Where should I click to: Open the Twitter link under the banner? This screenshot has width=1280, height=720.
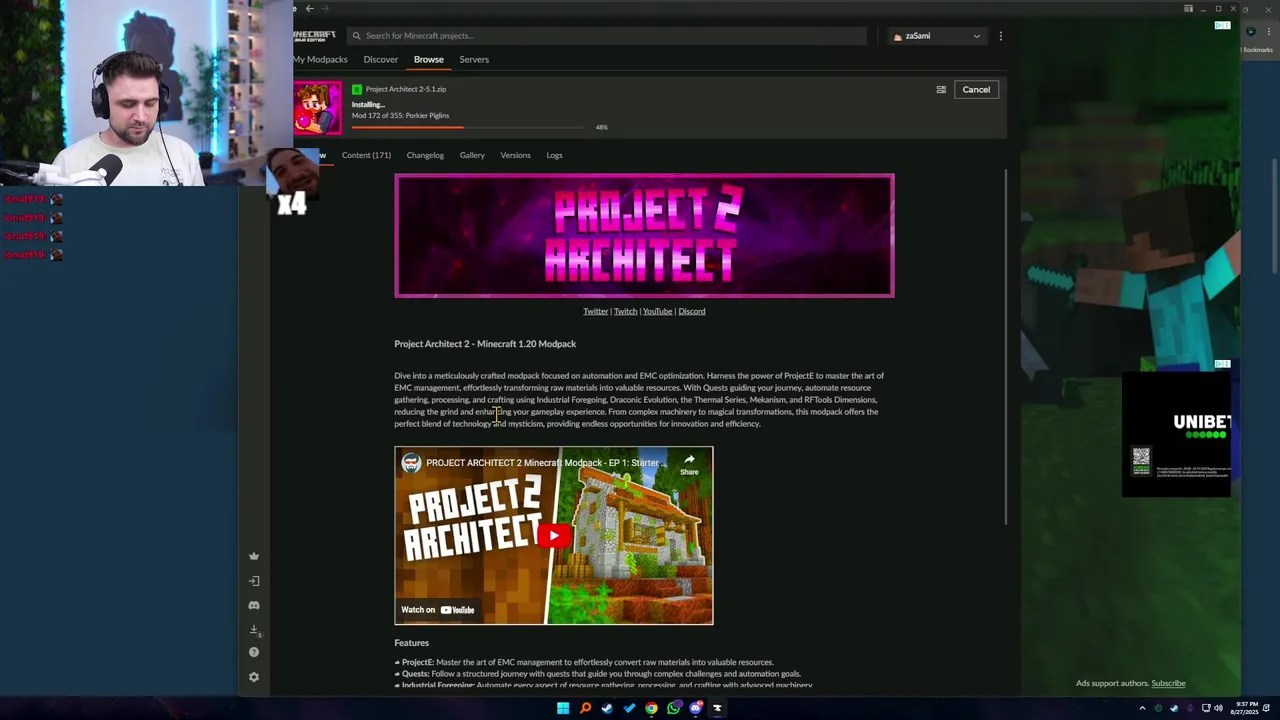pyautogui.click(x=595, y=311)
